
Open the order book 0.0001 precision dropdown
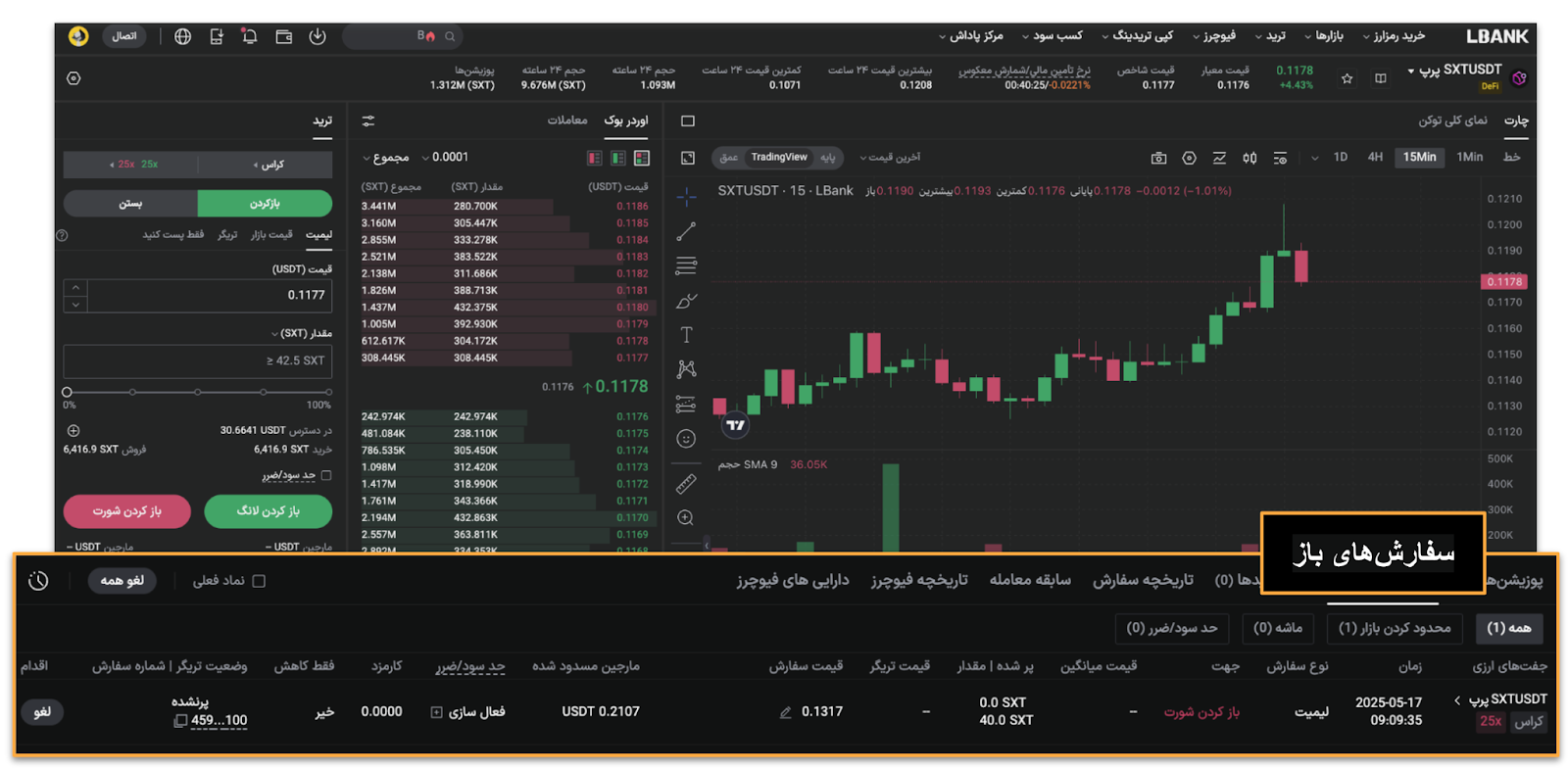[x=445, y=158]
